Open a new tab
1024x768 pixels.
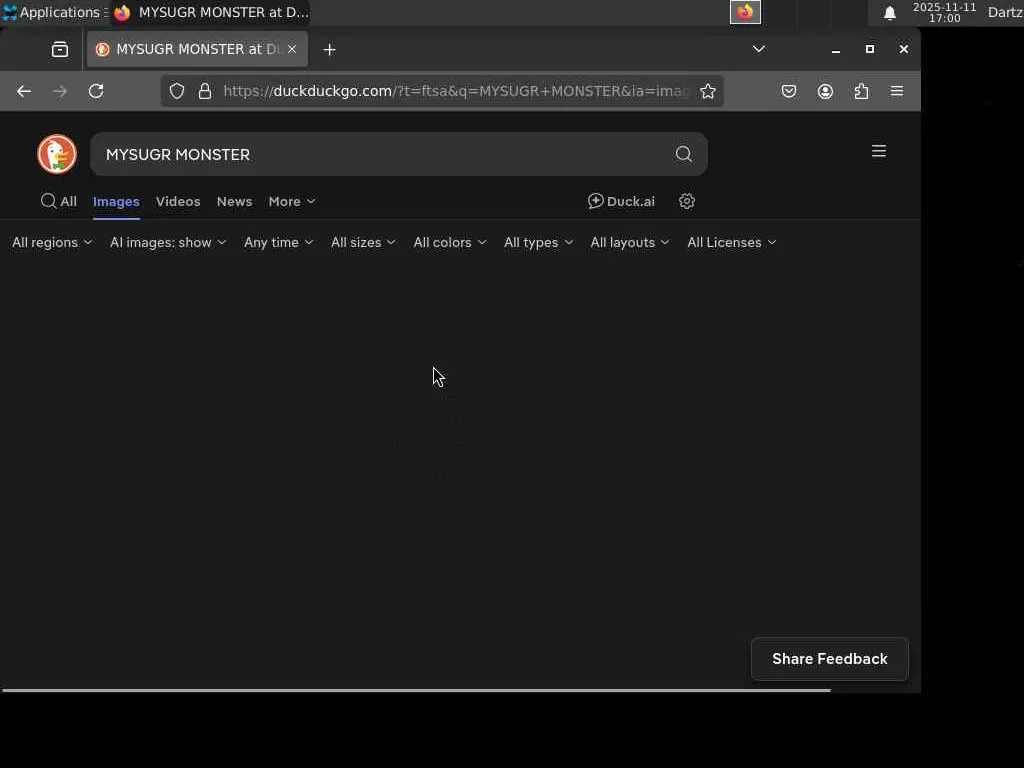[x=330, y=50]
